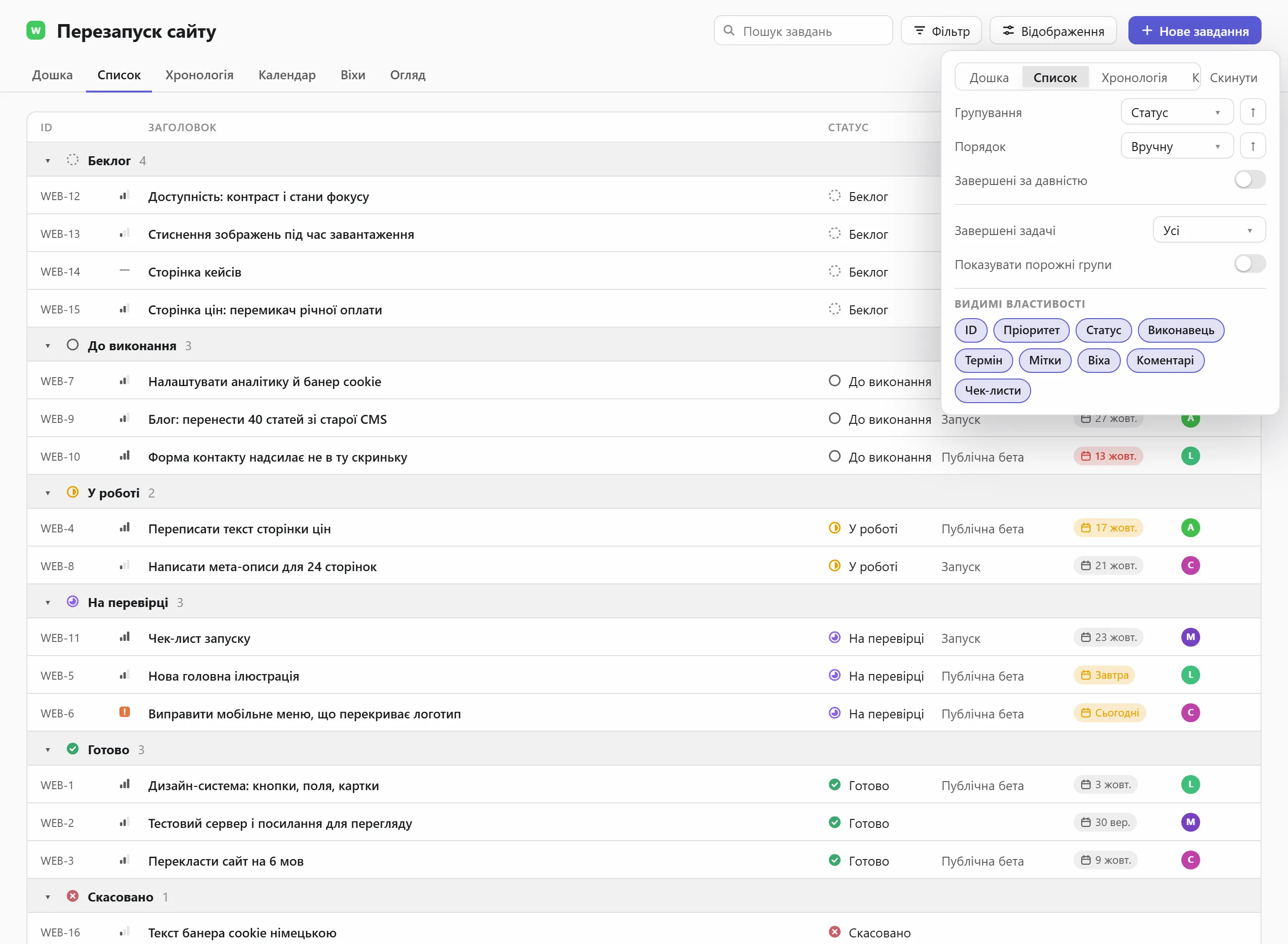Viewport: 1288px width, 944px height.
Task: Click the Пошук завдань search field
Action: tap(803, 31)
